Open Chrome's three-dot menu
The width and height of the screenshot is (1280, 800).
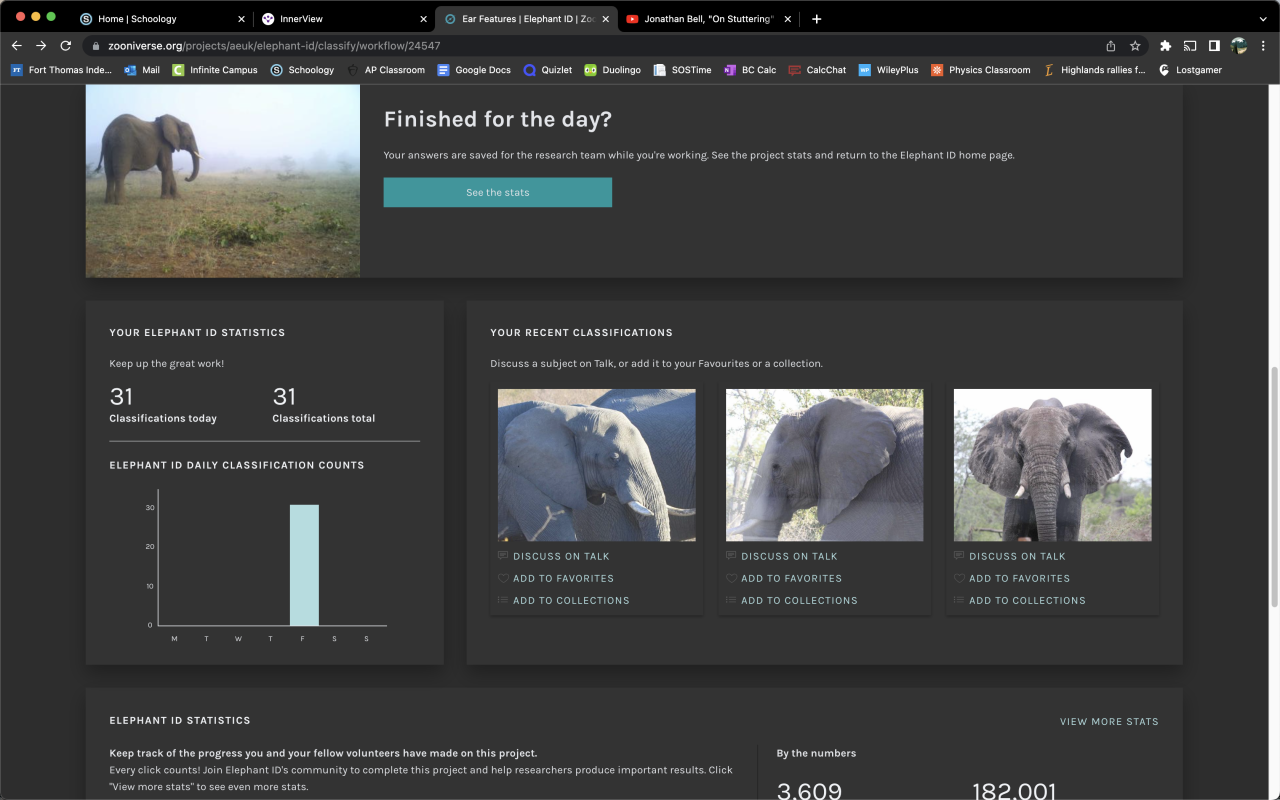click(1263, 46)
